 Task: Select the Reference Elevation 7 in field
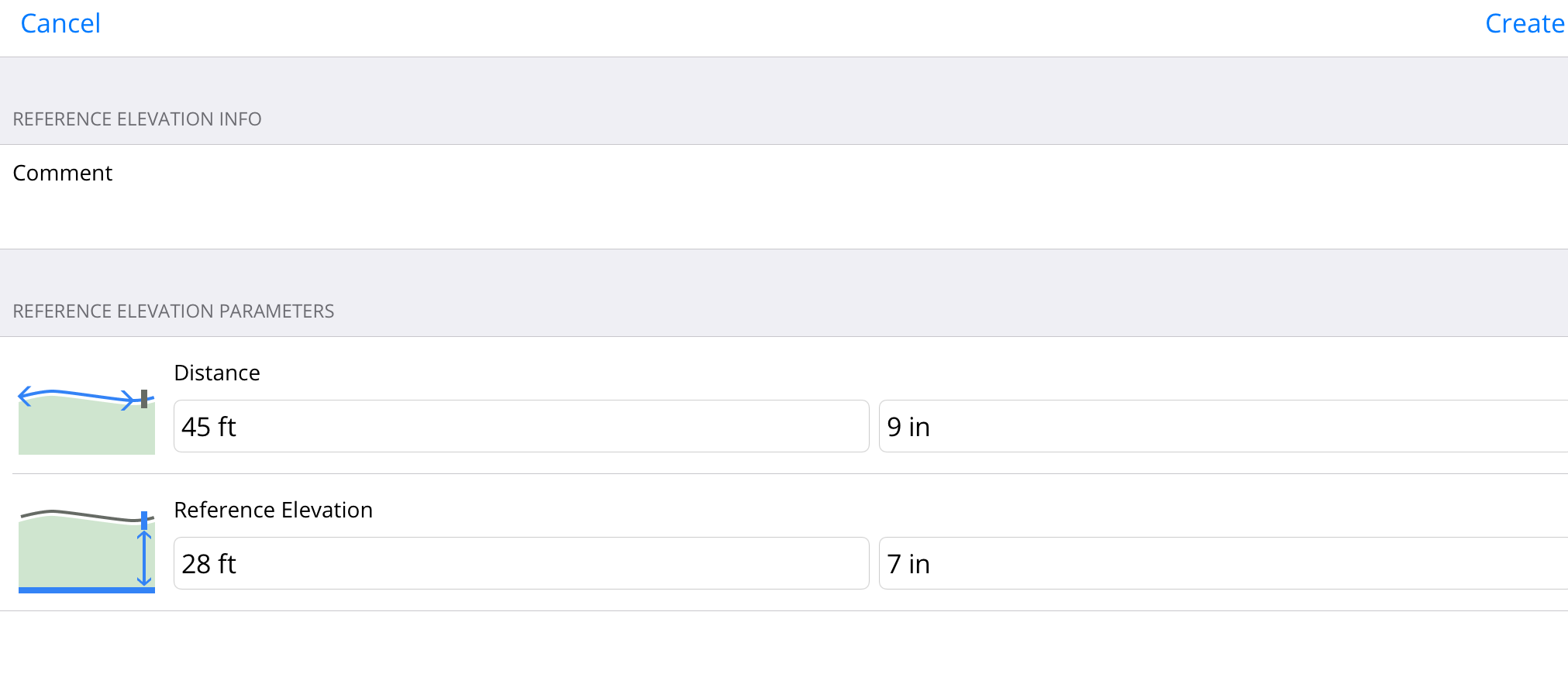1222,563
